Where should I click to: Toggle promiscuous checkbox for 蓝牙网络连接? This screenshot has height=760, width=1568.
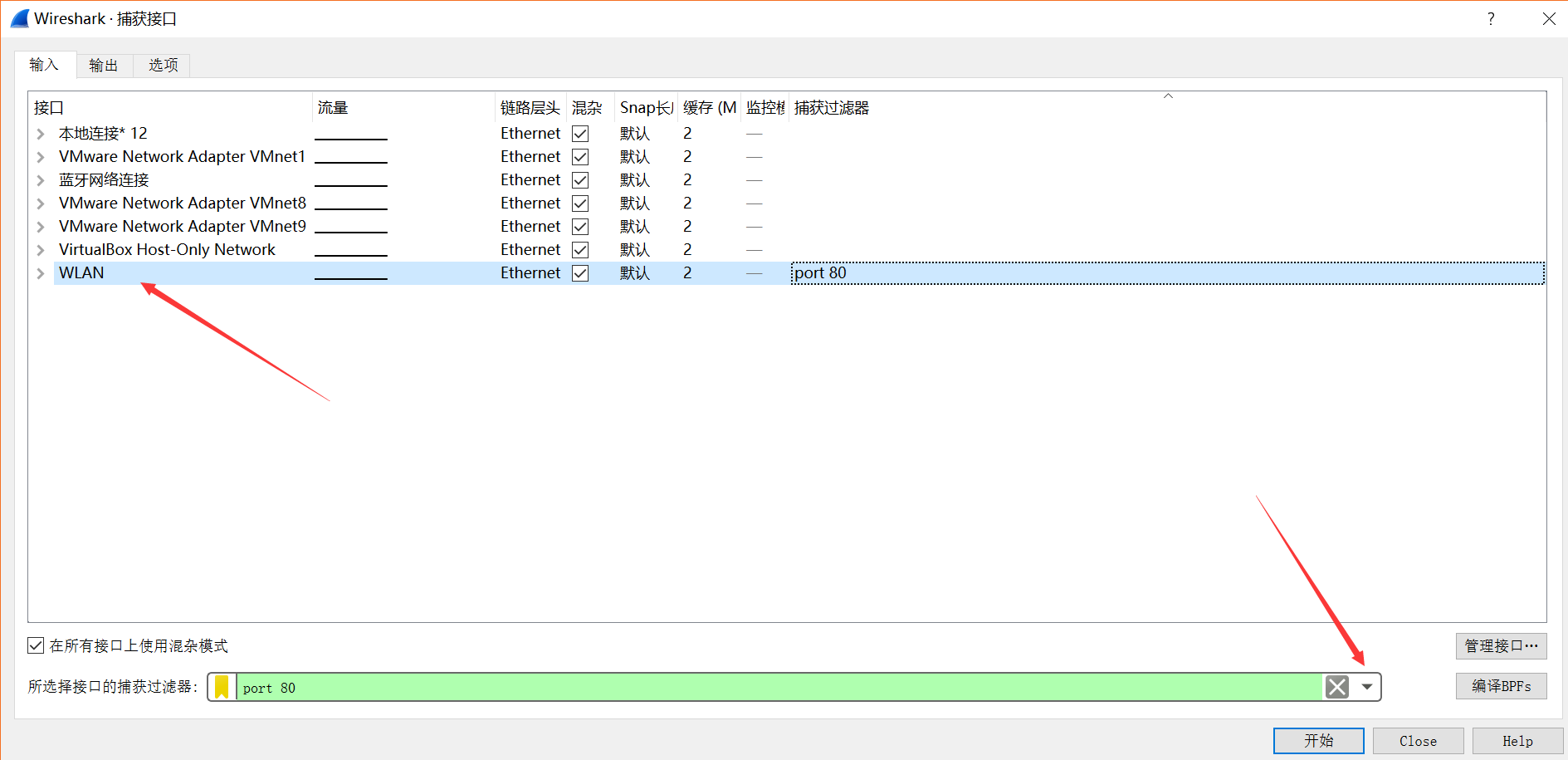pyautogui.click(x=580, y=180)
